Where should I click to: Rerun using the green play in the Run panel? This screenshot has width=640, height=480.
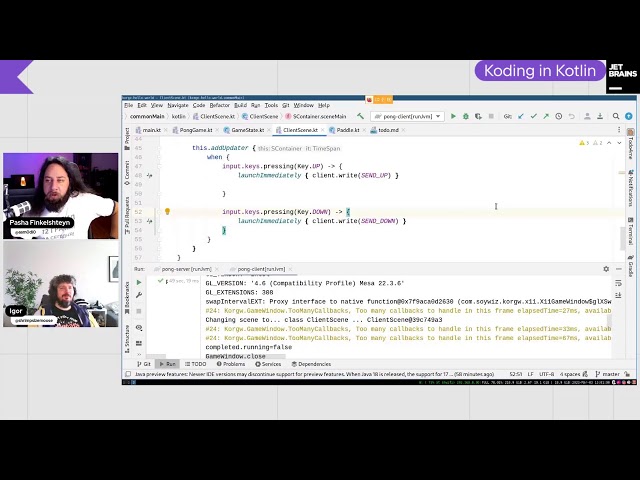(x=139, y=282)
